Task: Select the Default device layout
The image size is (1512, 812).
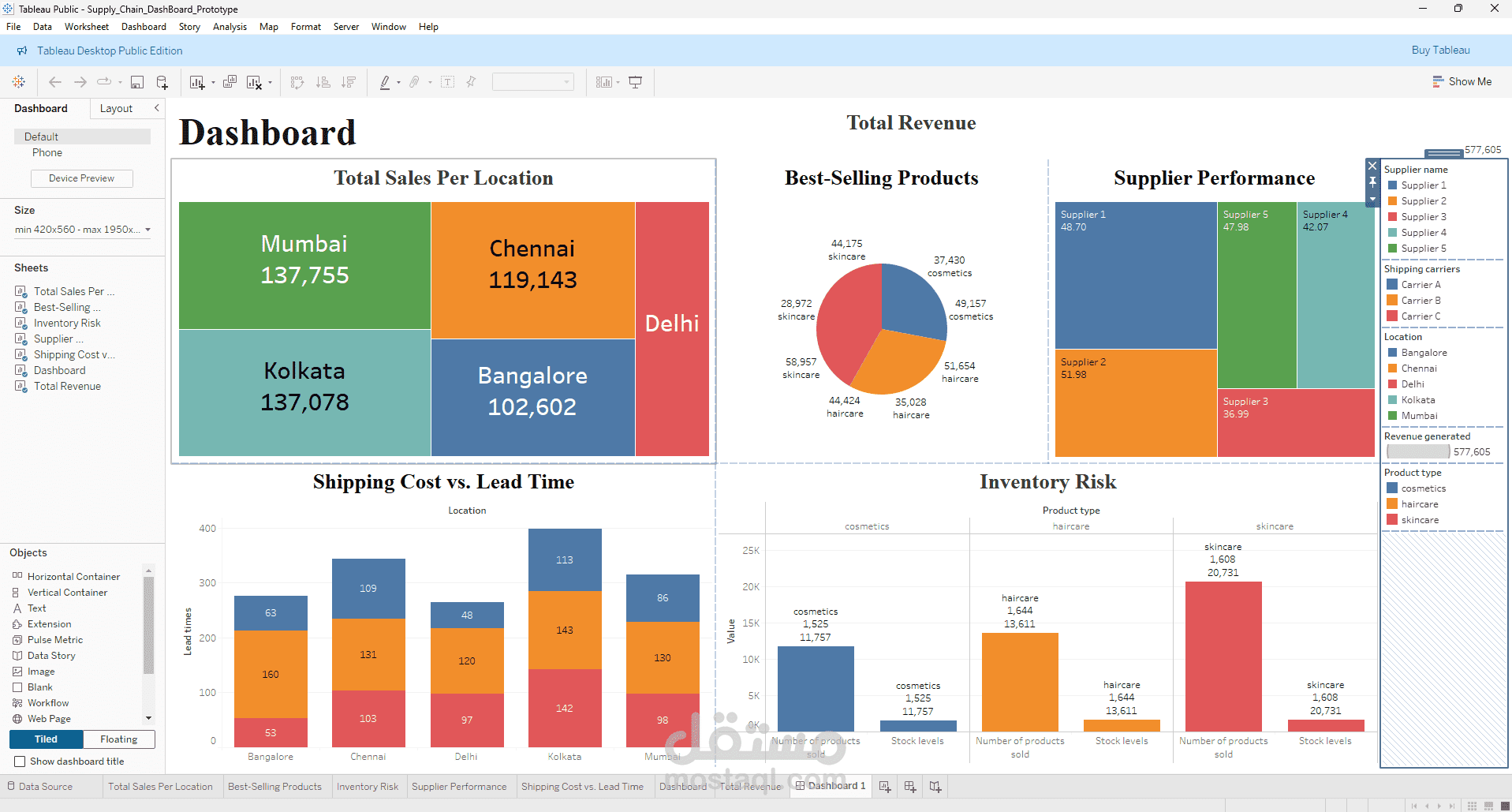Action: 82,137
